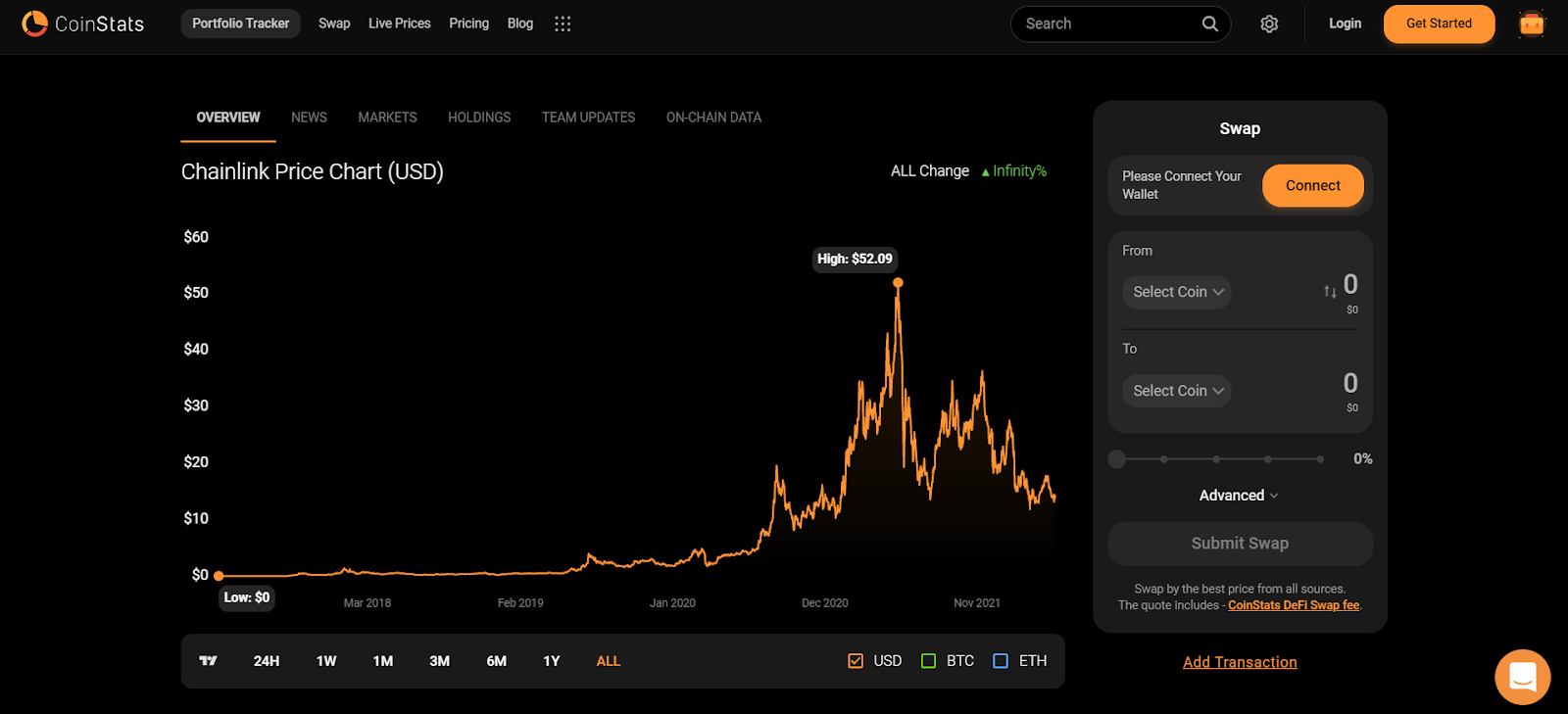Click the $60 price axis label

point(196,237)
